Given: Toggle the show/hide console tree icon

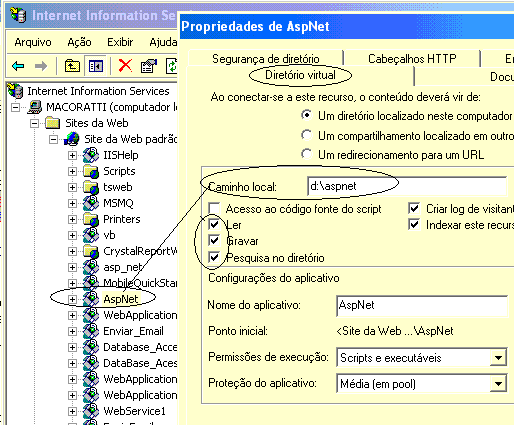Looking at the screenshot, I should pyautogui.click(x=96, y=66).
